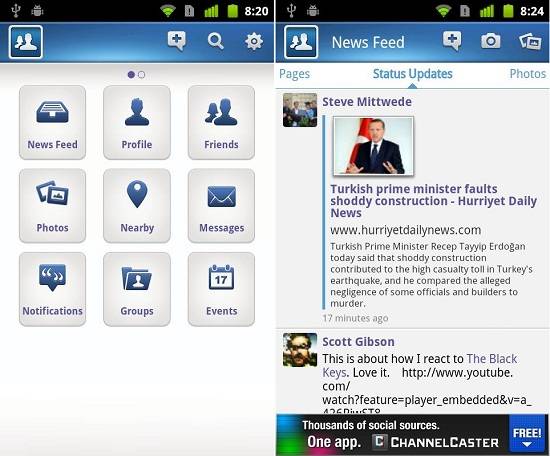Tap the camera icon in News Feed header
550x456 pixels.
490,41
